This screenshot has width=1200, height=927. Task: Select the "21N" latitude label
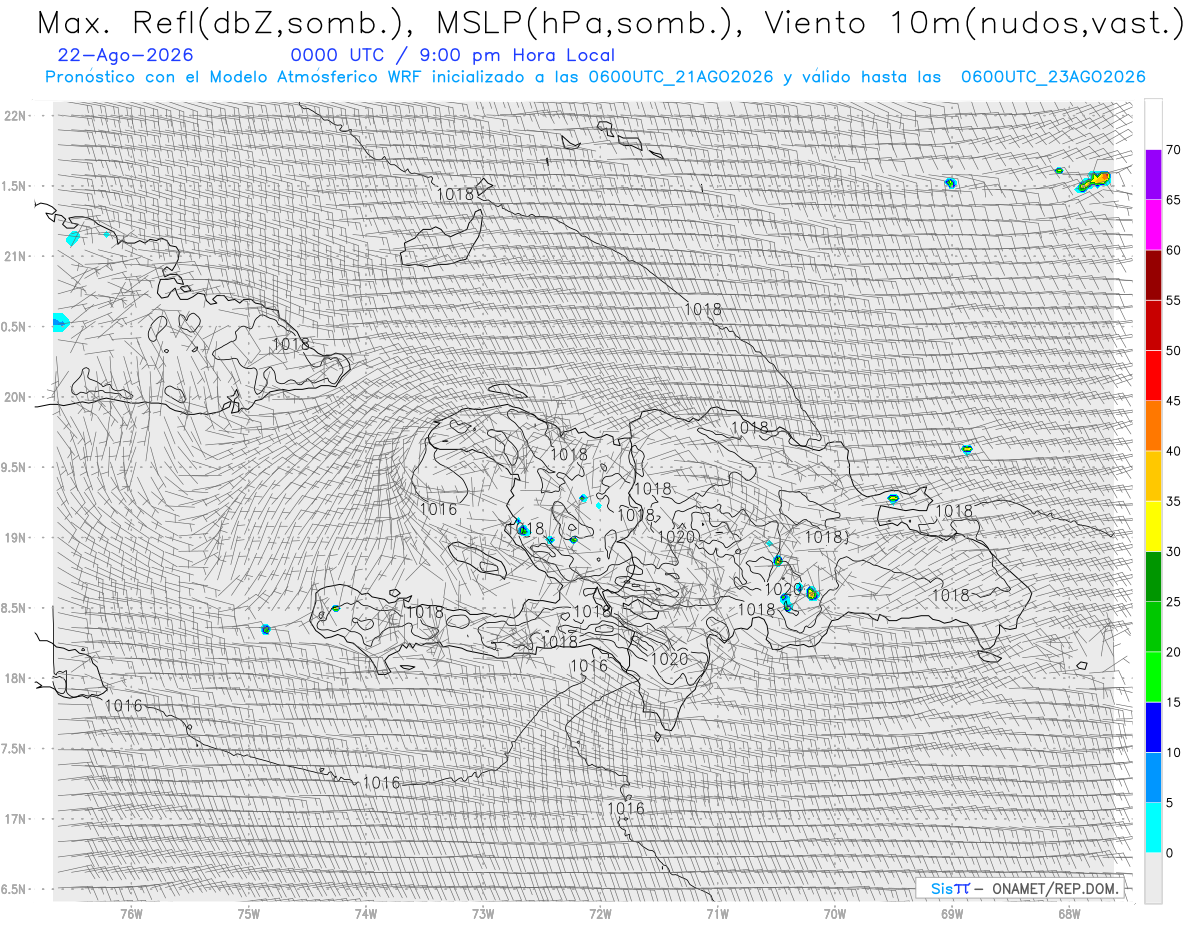pyautogui.click(x=15, y=256)
